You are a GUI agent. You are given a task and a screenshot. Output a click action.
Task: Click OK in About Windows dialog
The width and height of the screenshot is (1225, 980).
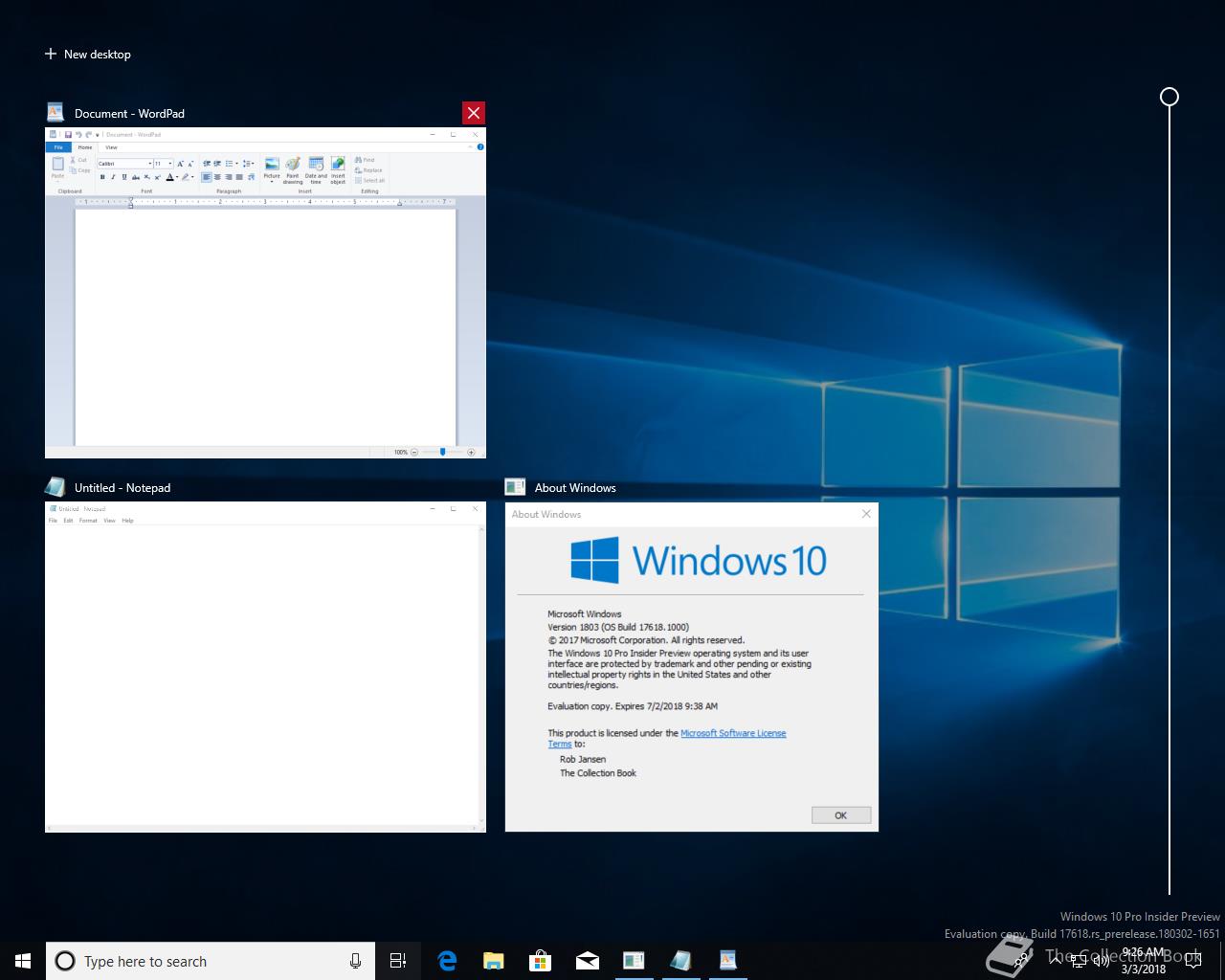(840, 815)
